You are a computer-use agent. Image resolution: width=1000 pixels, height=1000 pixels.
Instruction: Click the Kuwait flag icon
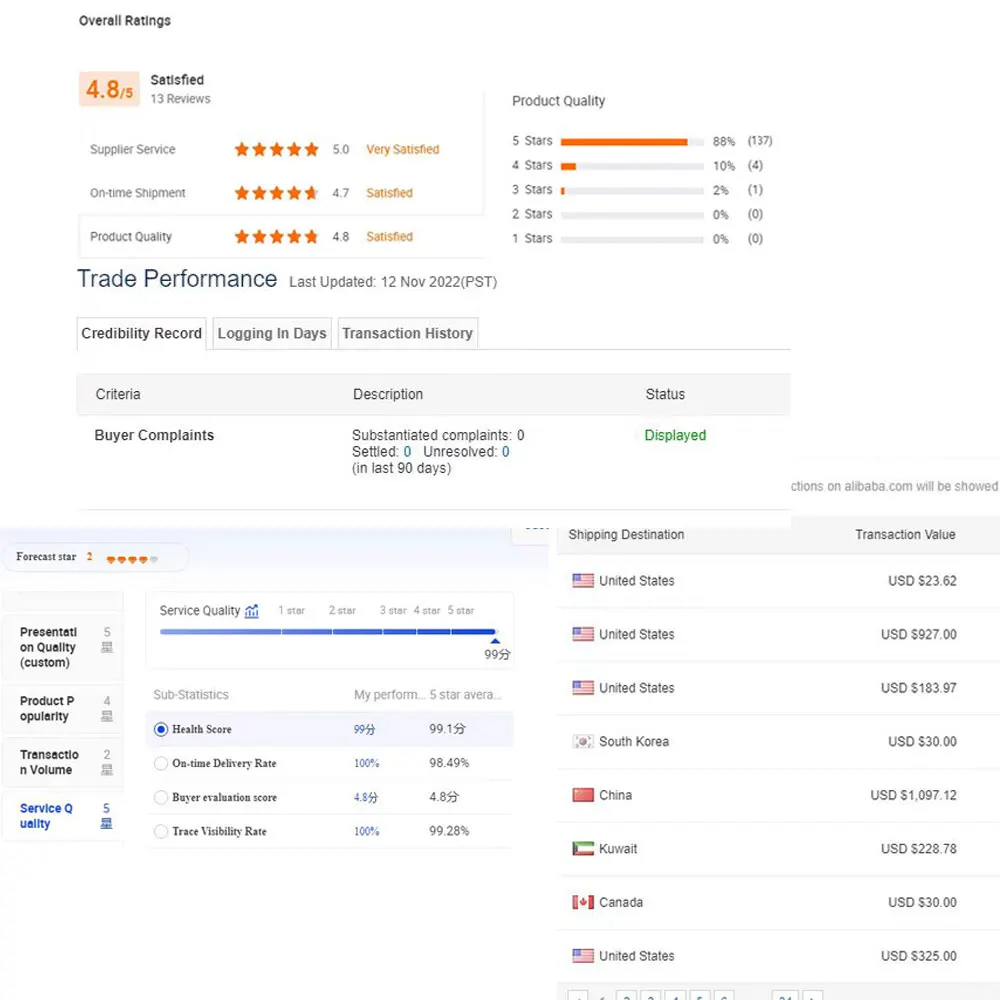click(583, 849)
